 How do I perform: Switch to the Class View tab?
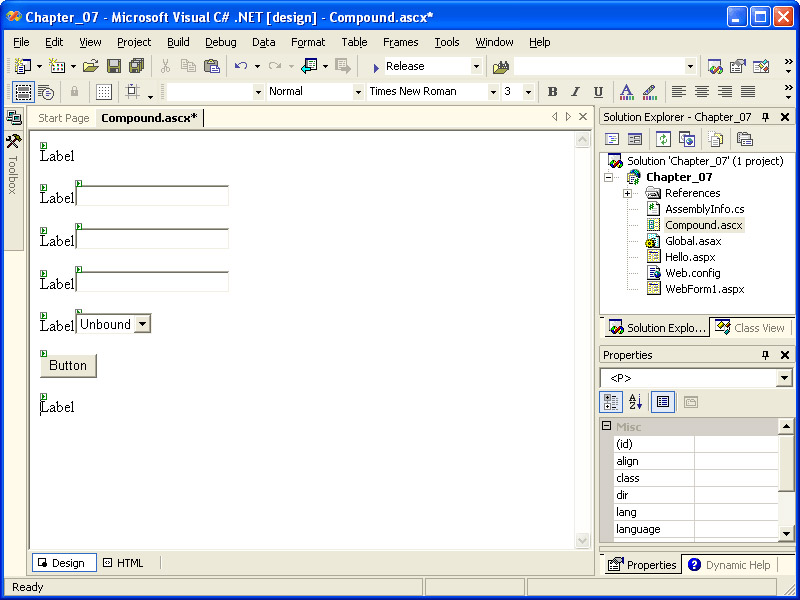[x=751, y=328]
